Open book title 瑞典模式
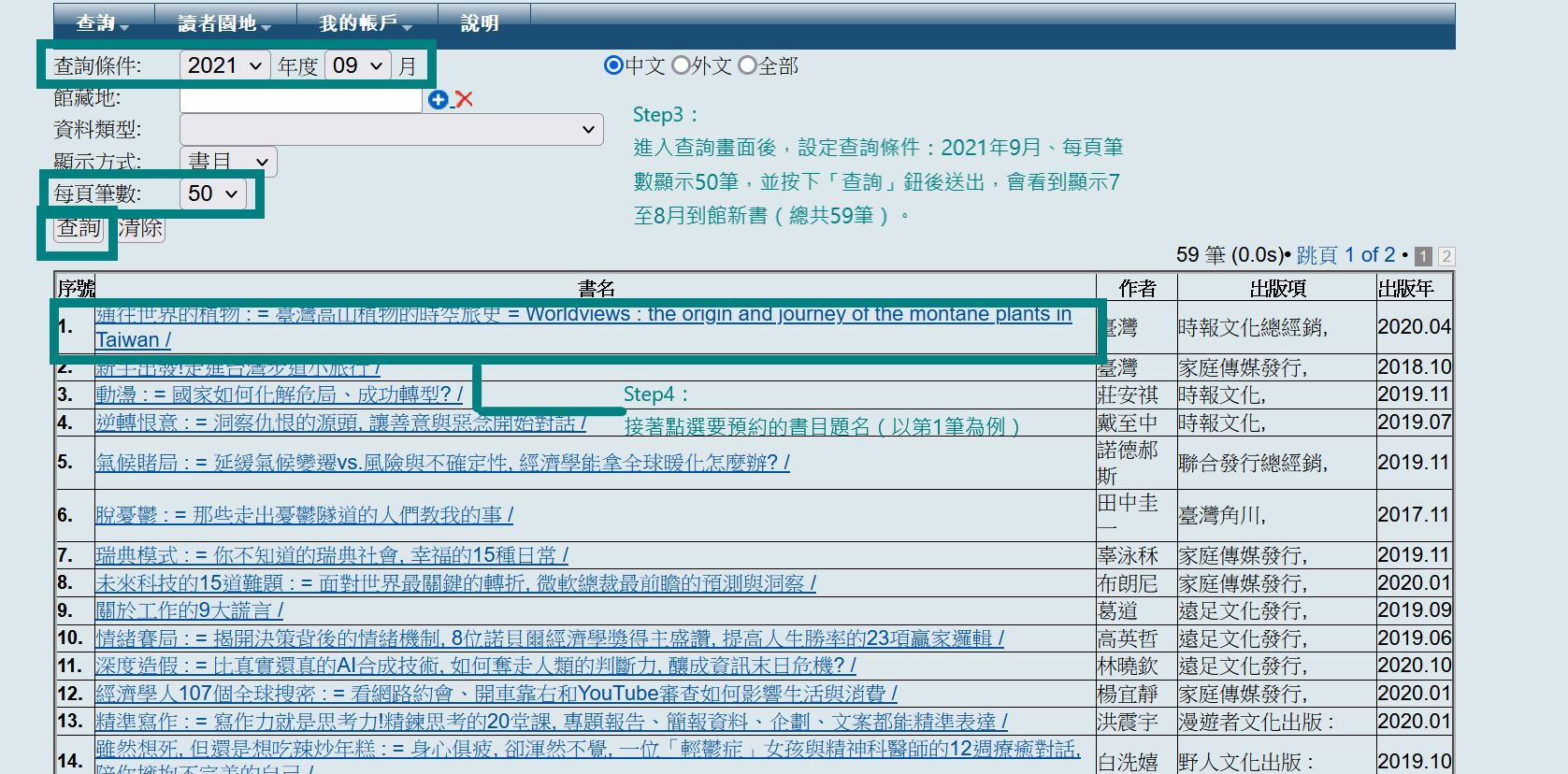This screenshot has height=774, width=1568. [331, 555]
